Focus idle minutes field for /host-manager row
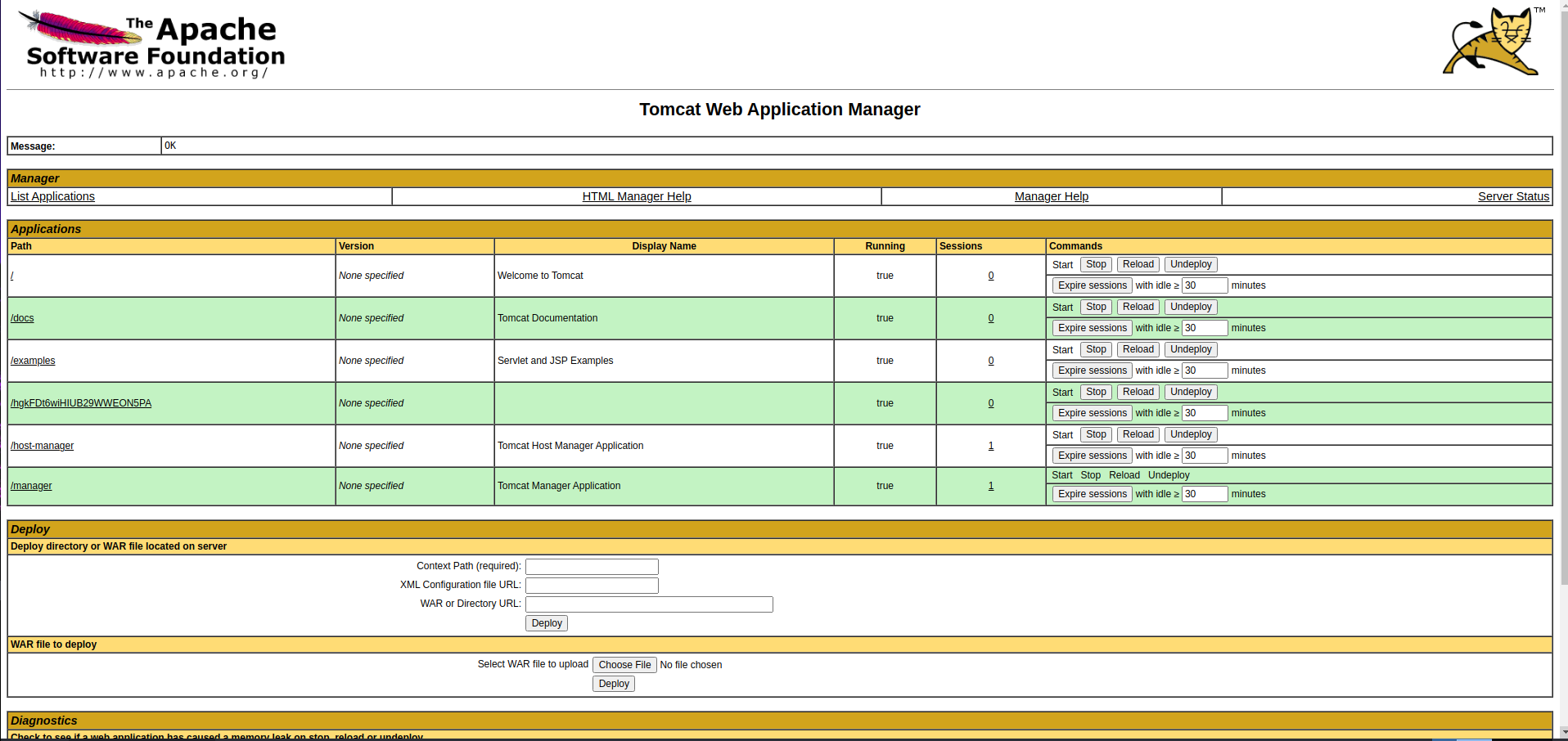The height and width of the screenshot is (741, 1568). [1205, 456]
